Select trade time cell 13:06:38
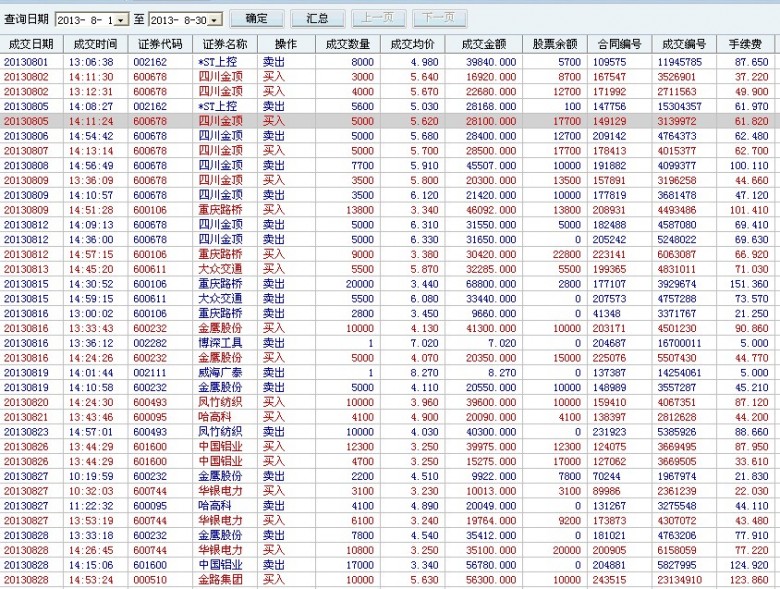Screen dimensions: 780x589 91,62
